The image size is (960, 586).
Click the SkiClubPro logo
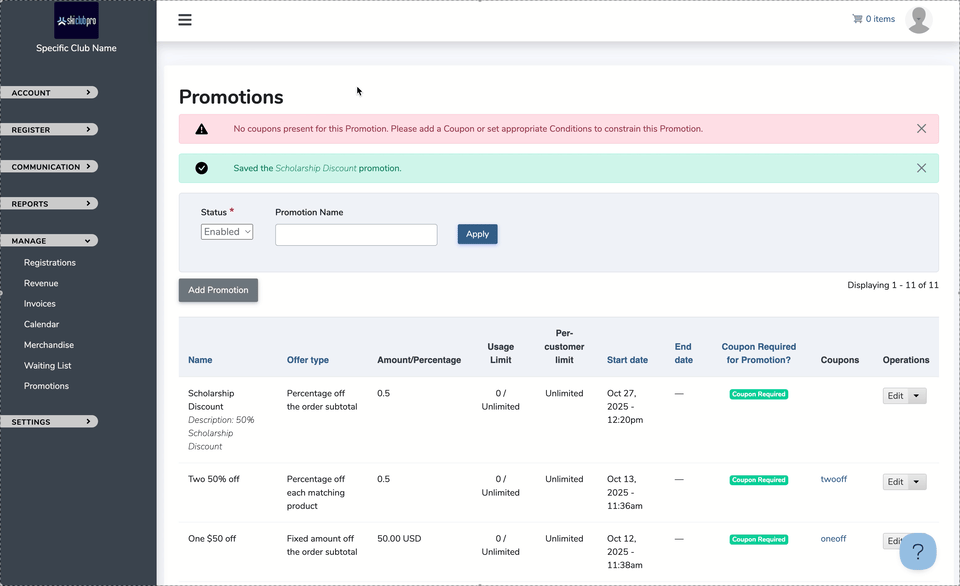pyautogui.click(x=76, y=21)
